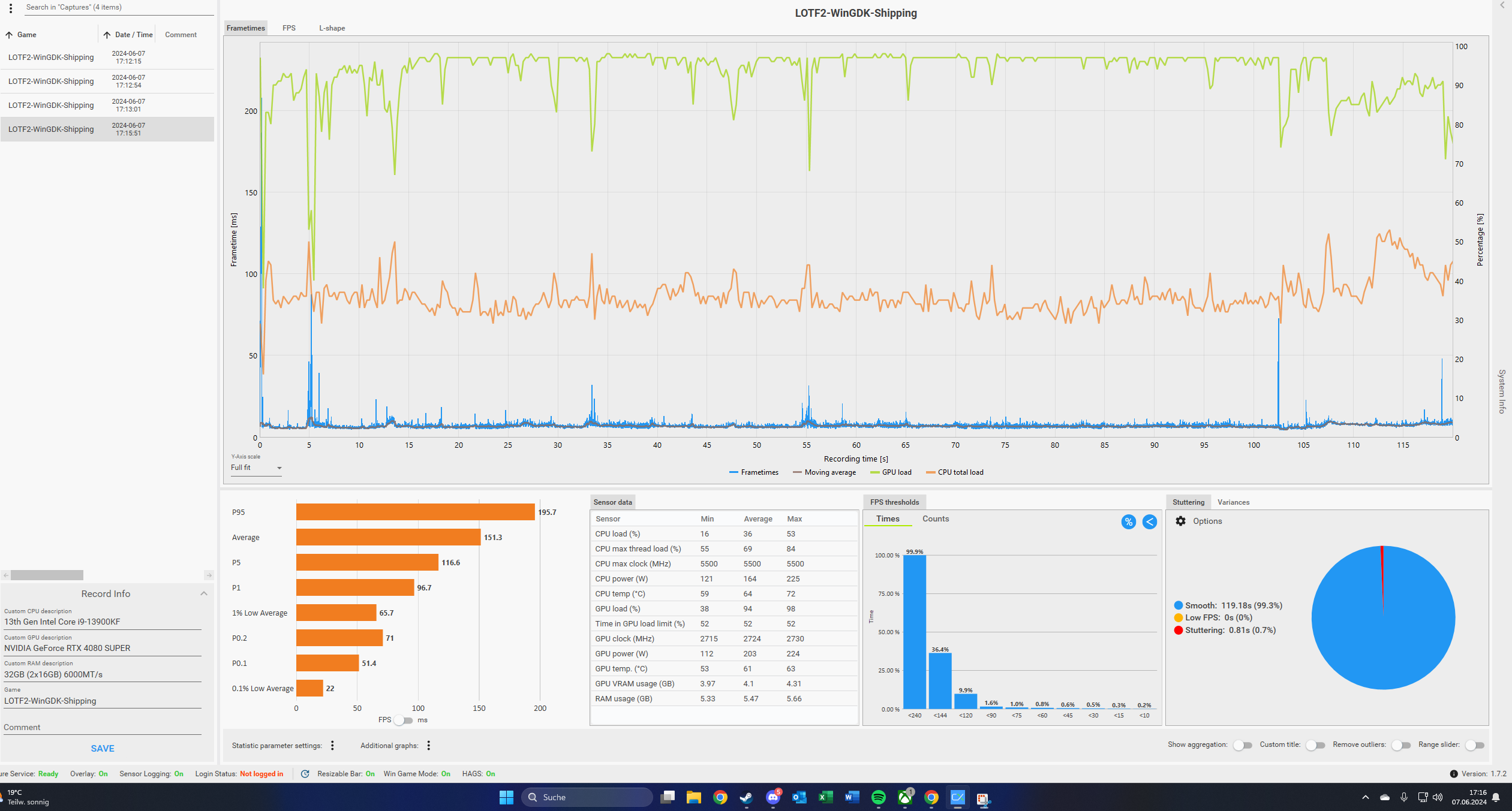Open the stuttering Options gear icon
The image size is (1512, 811).
1180,521
